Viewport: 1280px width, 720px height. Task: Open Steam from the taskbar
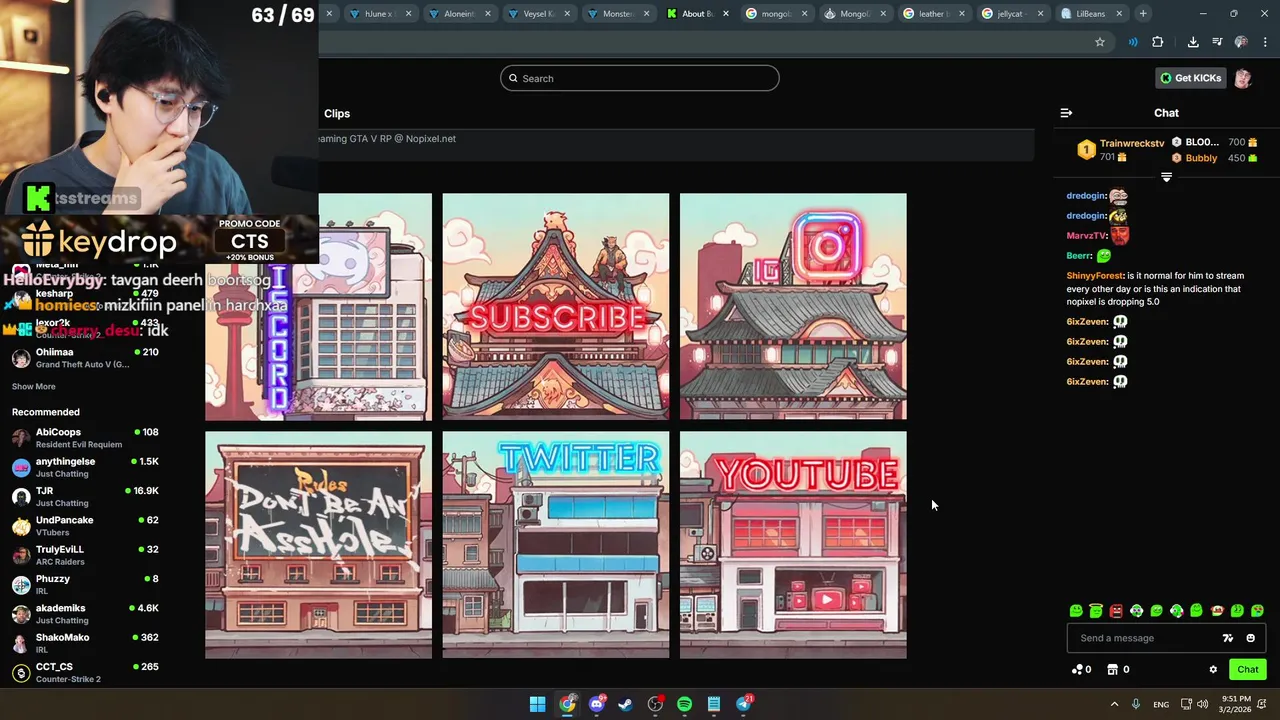pyautogui.click(x=626, y=704)
